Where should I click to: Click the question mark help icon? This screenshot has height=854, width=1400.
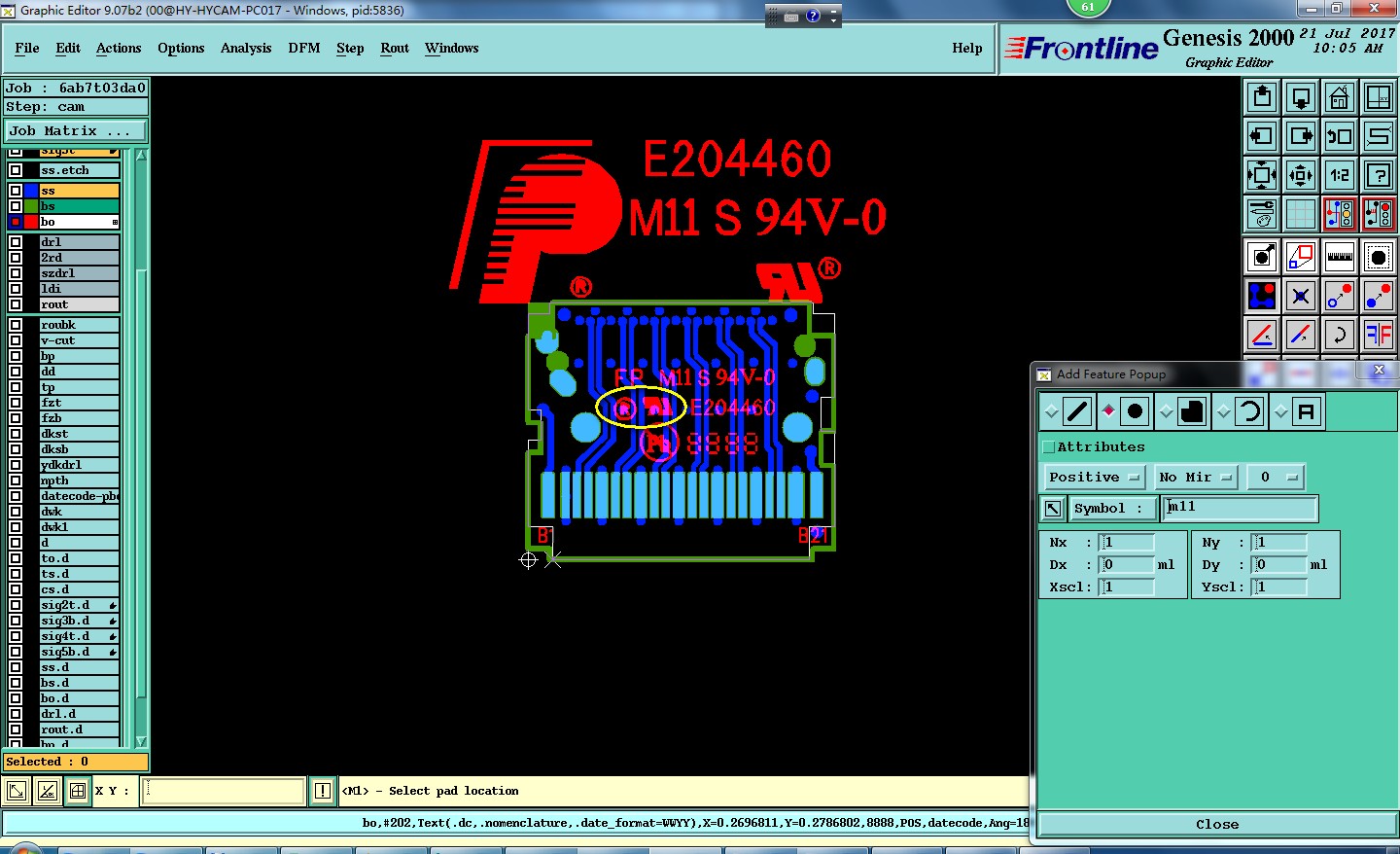coord(1379,175)
